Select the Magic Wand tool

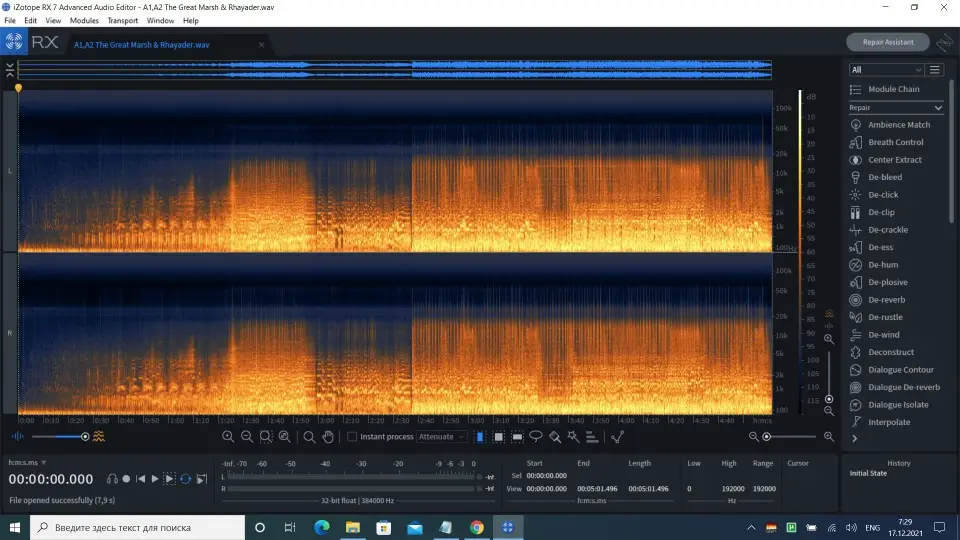(x=573, y=437)
